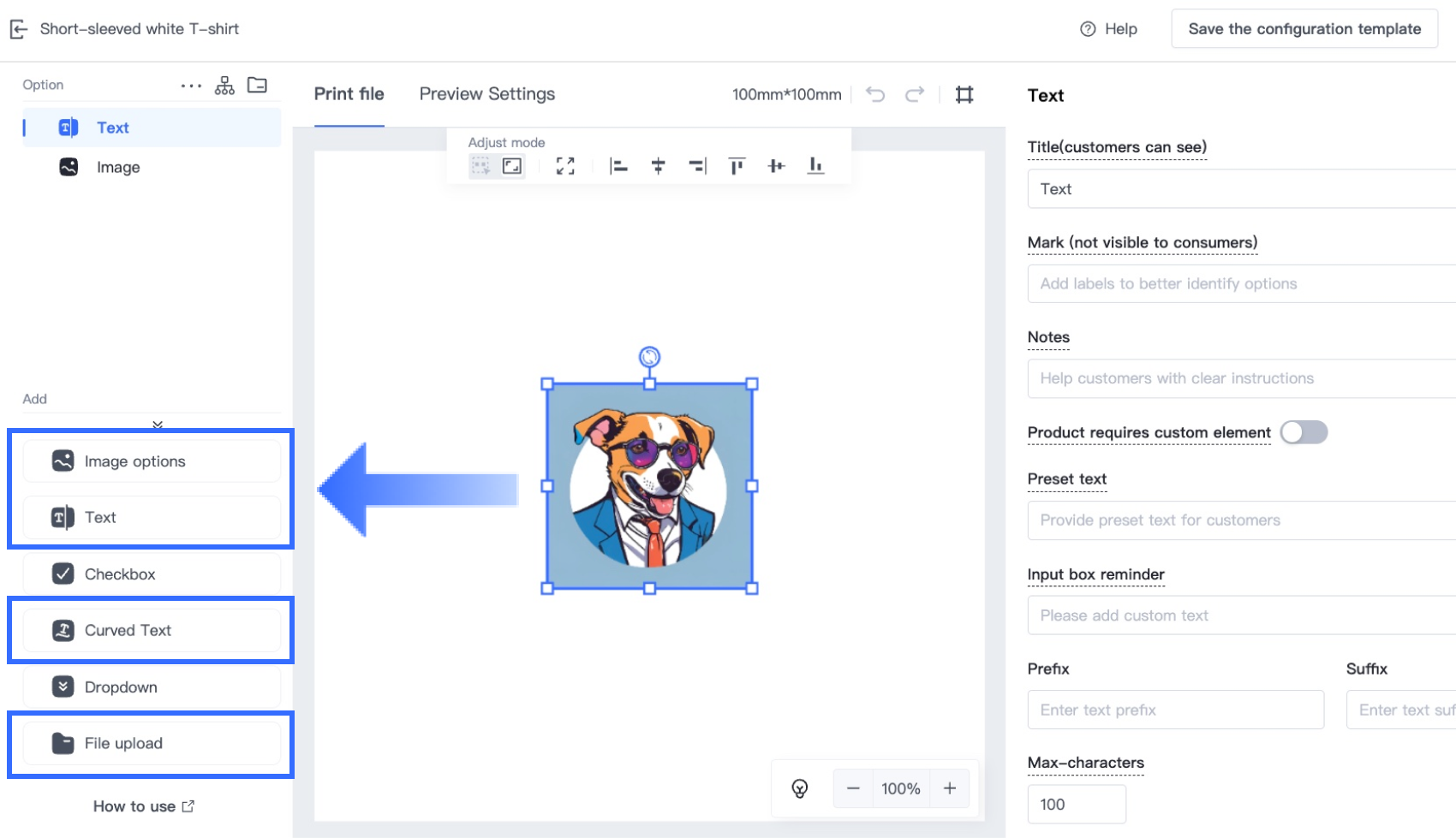This screenshot has width=1456, height=838.
Task: Select the dog illustration on the canvas
Action: (x=650, y=486)
